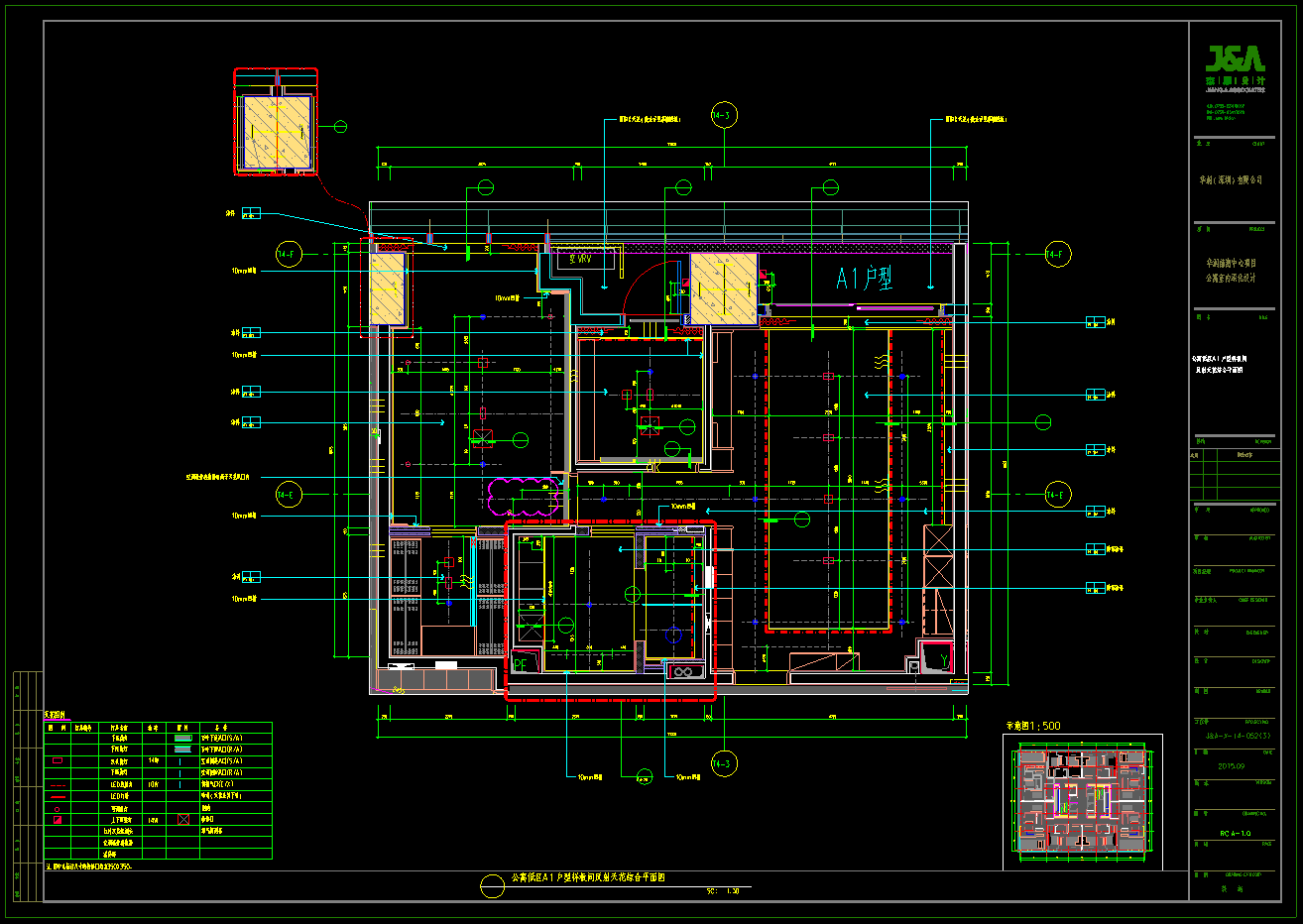Click the crossed-box symbol in legend table

(182, 820)
